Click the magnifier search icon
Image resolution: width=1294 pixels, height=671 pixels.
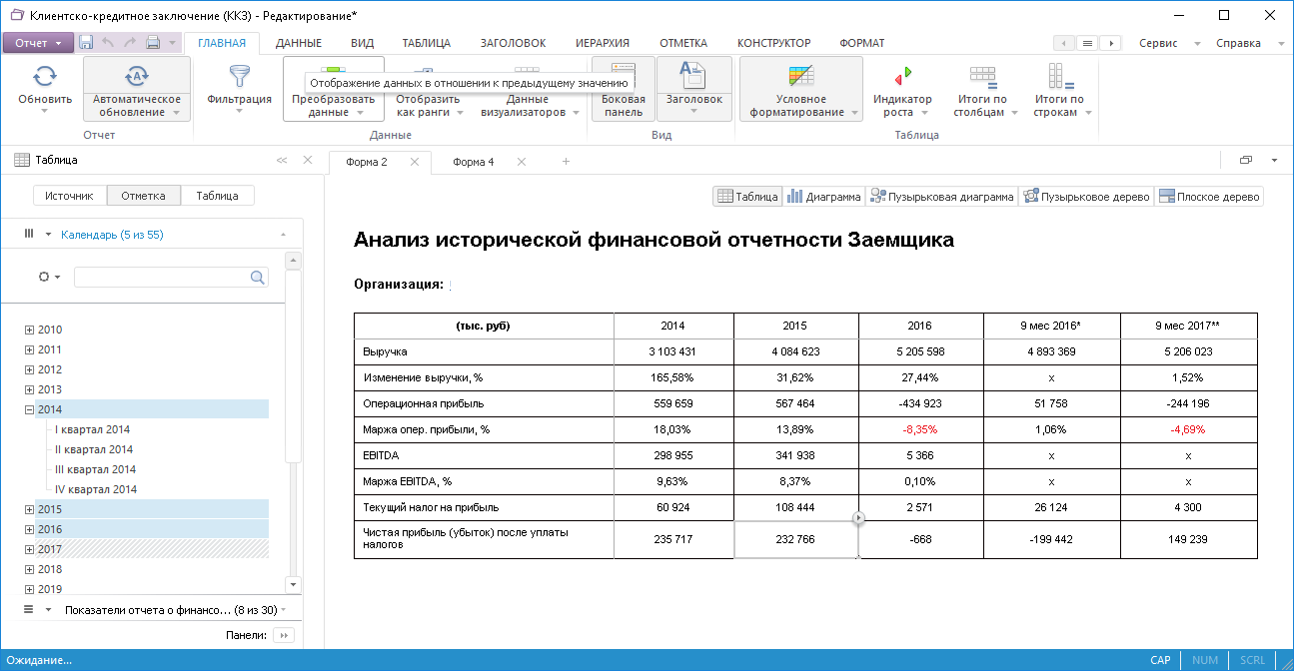258,277
